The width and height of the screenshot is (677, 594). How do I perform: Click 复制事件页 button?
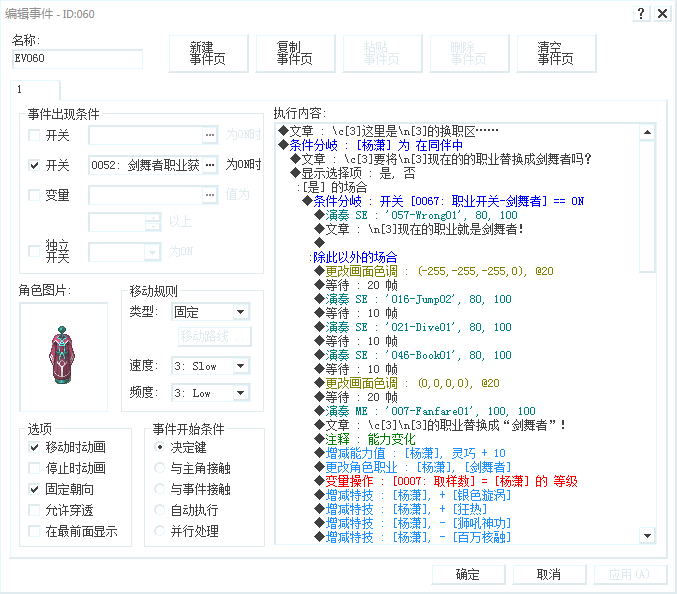click(x=295, y=54)
